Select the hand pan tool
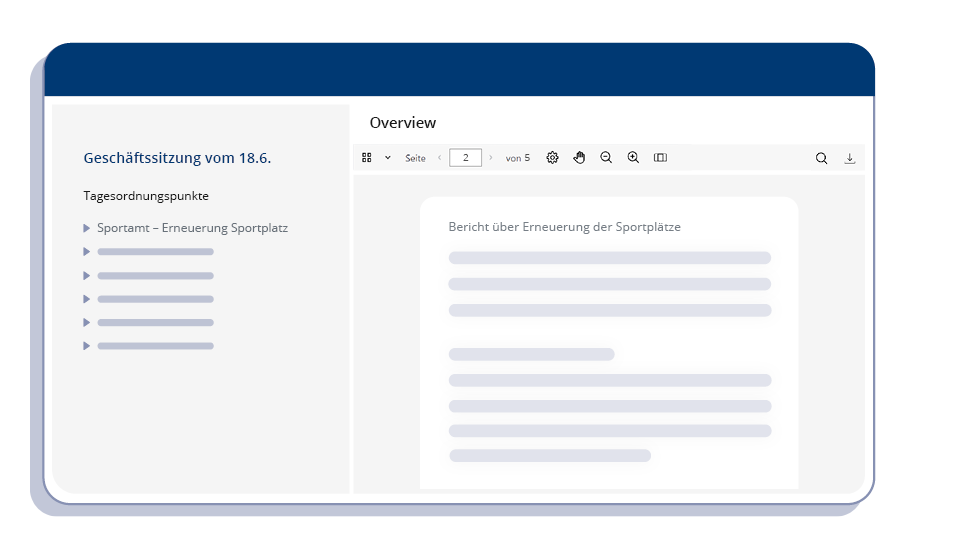Screen dimensions: 960x540 [x=579, y=158]
